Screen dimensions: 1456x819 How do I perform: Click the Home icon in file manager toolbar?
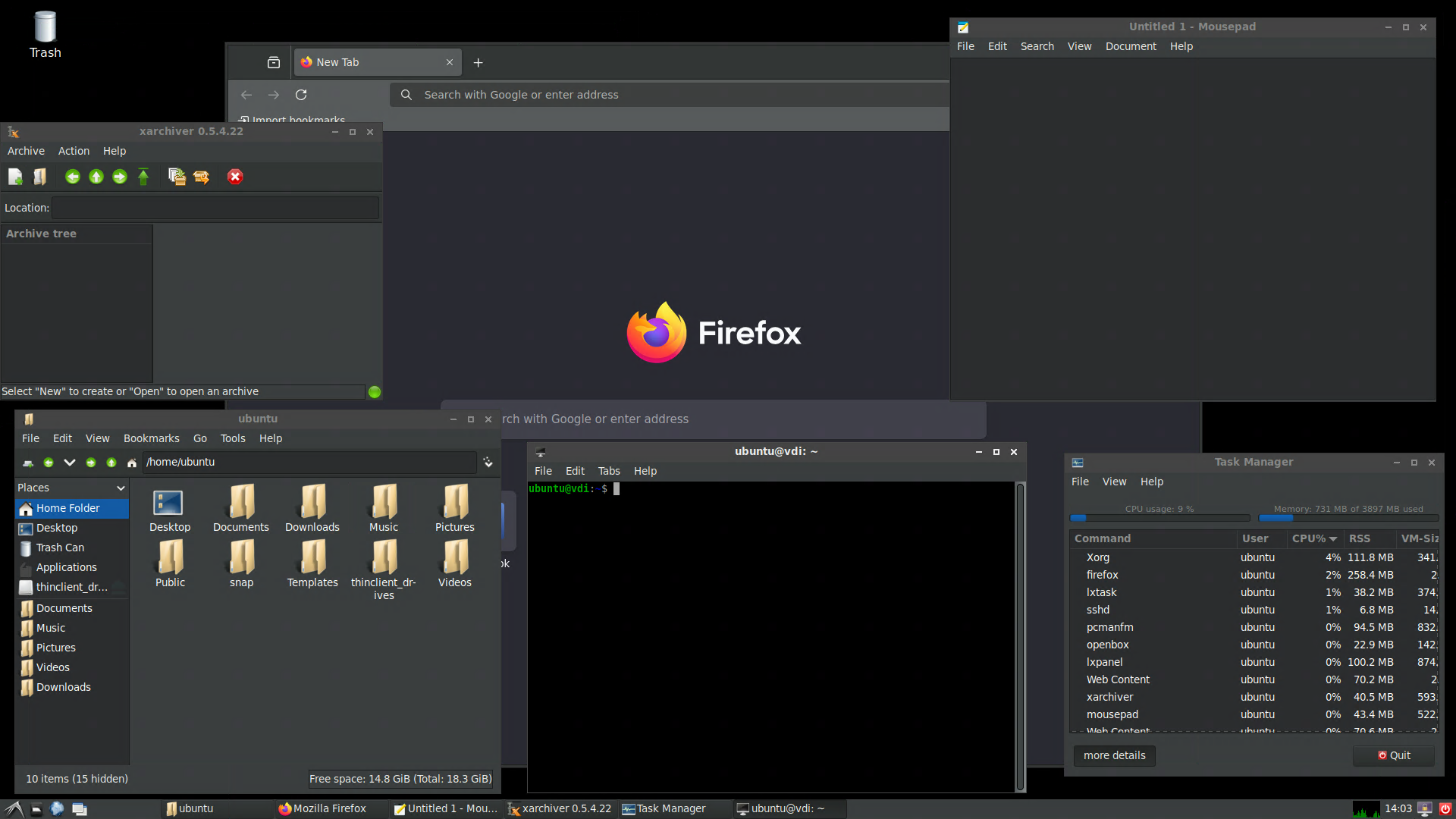click(x=132, y=463)
